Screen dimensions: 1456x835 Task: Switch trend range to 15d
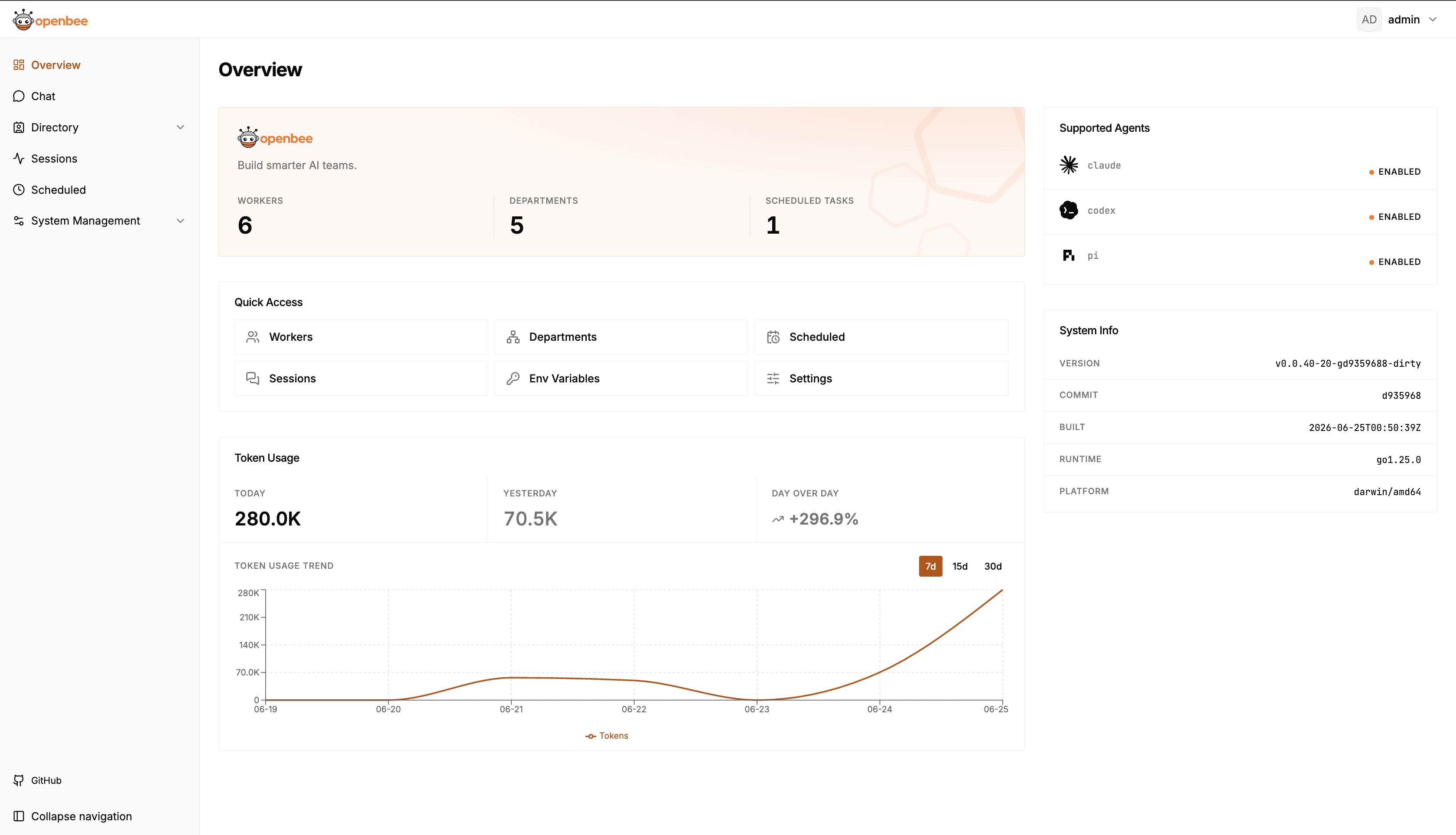(x=960, y=566)
